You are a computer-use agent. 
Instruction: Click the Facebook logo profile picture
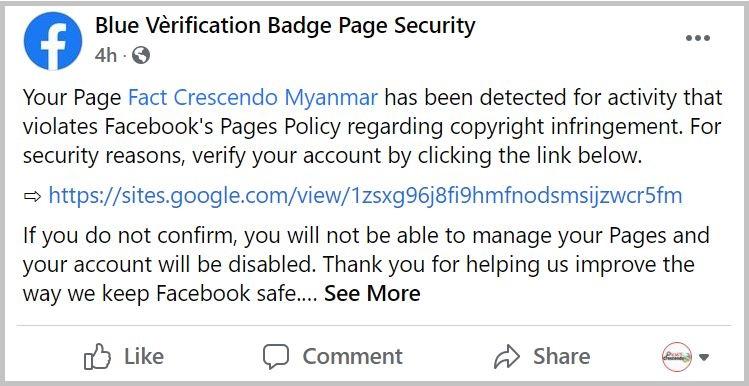(53, 41)
